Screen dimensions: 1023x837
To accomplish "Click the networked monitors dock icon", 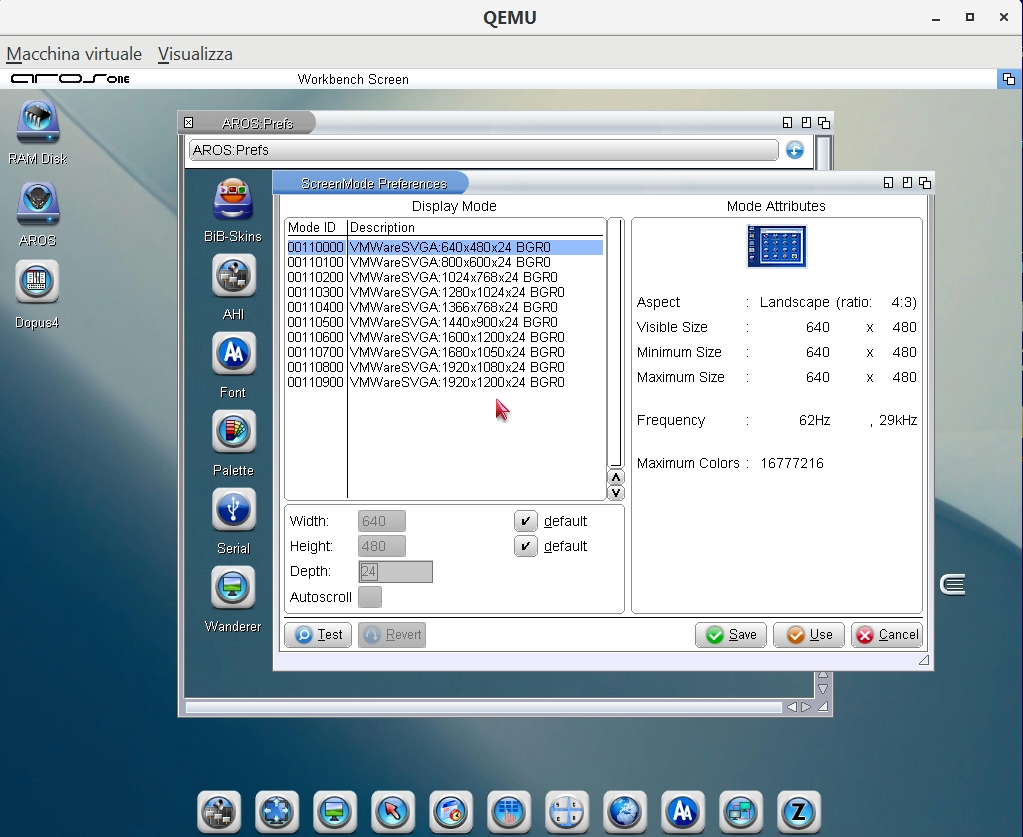I will coord(741,812).
